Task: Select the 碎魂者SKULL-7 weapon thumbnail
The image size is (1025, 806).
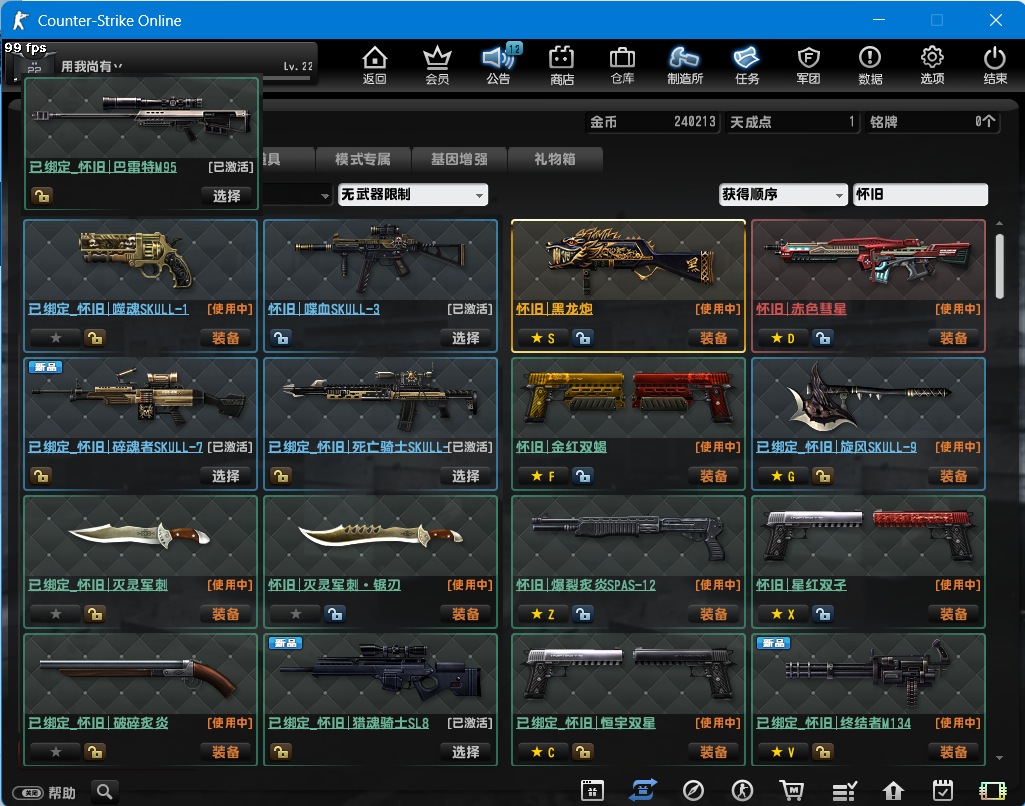Action: [141, 399]
